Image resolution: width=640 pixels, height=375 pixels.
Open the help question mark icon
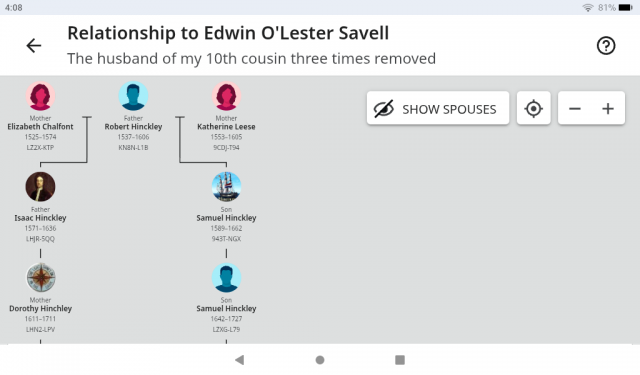606,45
